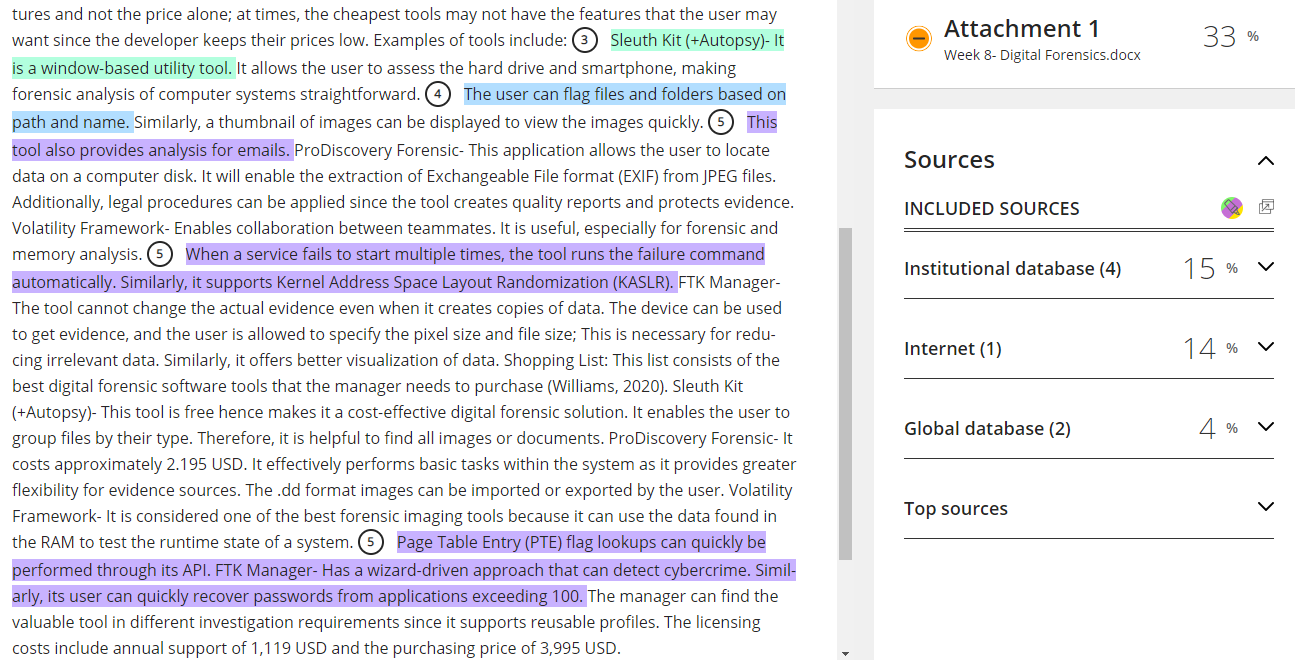
Task: Click the 4 % Global database score
Action: click(x=1218, y=428)
